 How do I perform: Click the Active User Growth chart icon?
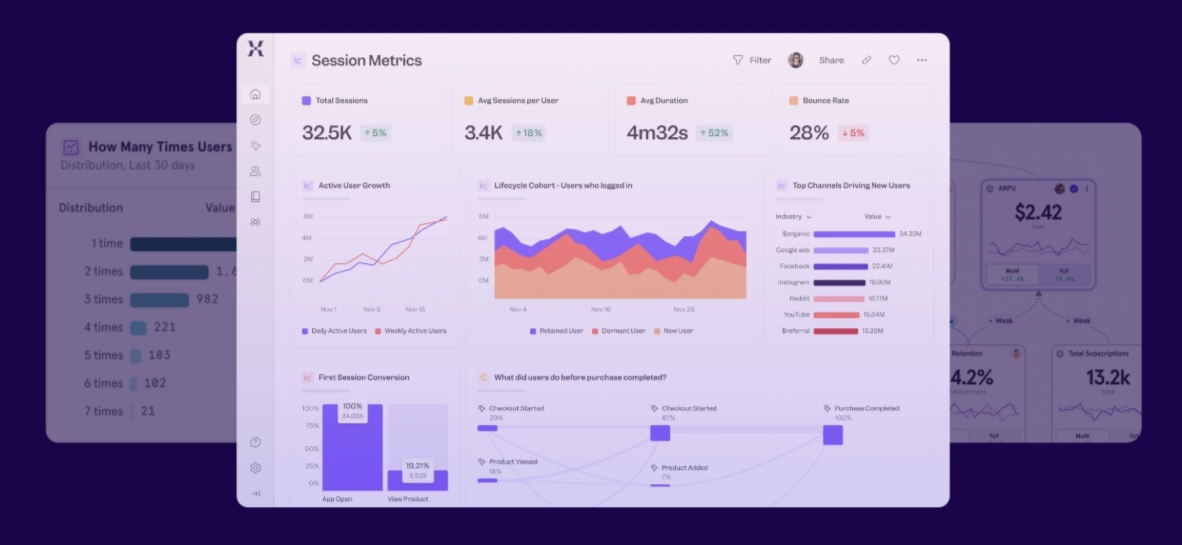coord(308,185)
